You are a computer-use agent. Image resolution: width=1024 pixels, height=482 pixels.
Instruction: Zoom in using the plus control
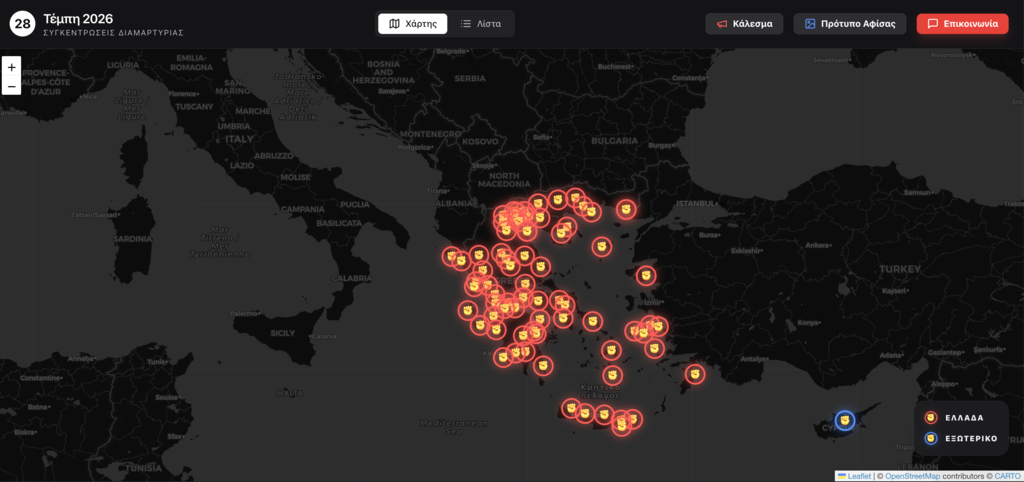pyautogui.click(x=12, y=67)
